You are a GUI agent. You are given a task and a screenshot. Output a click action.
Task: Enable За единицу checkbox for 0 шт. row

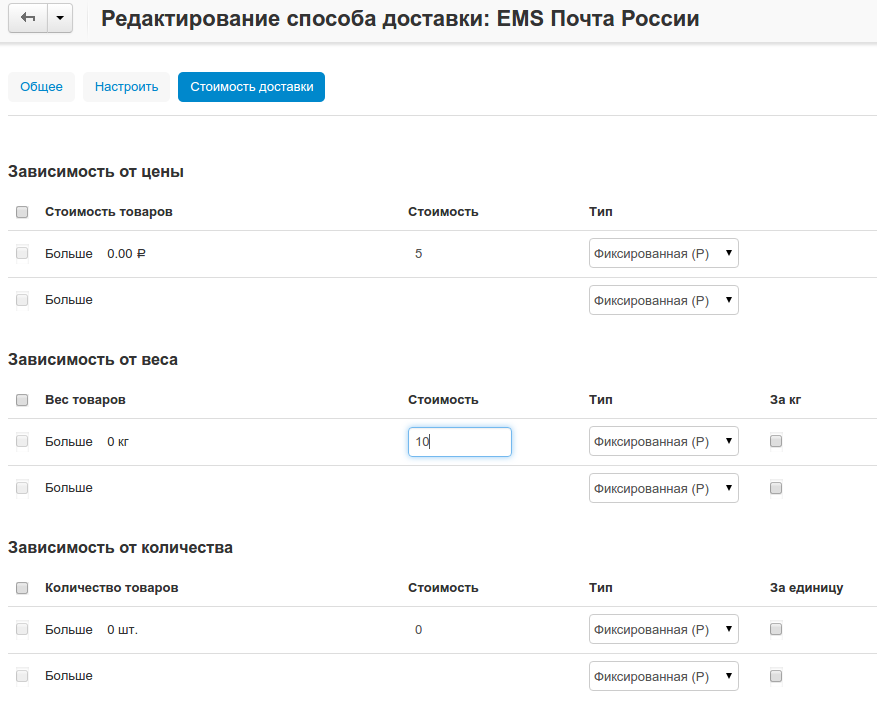pos(776,629)
